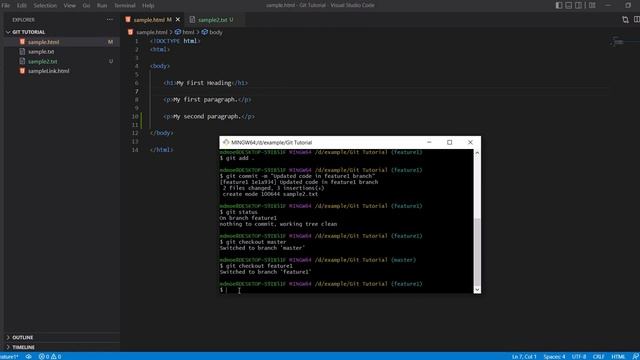Click the file icon beside sample.txt in Explorer
640x360 pixels.
22,51
